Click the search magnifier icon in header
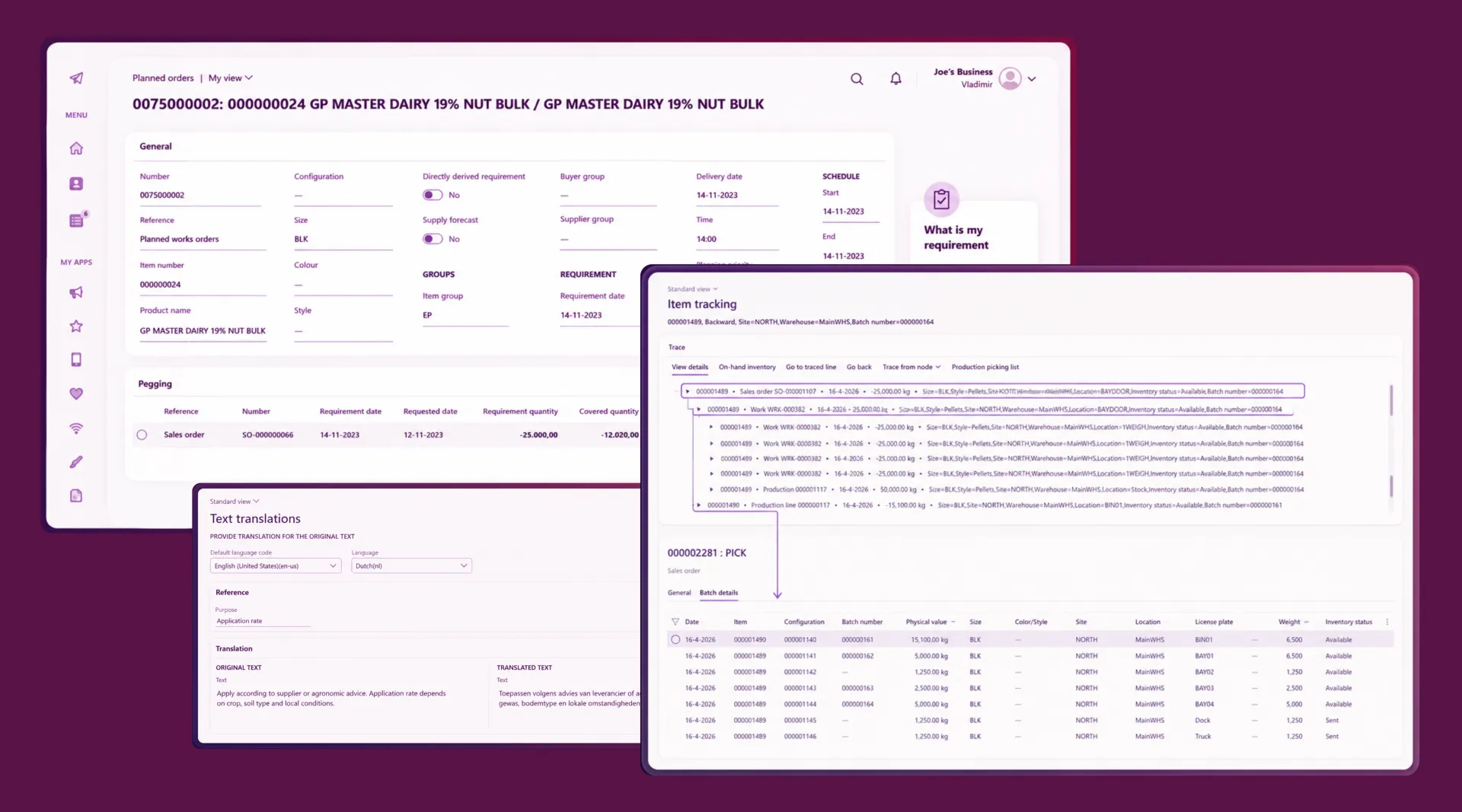 coord(857,78)
